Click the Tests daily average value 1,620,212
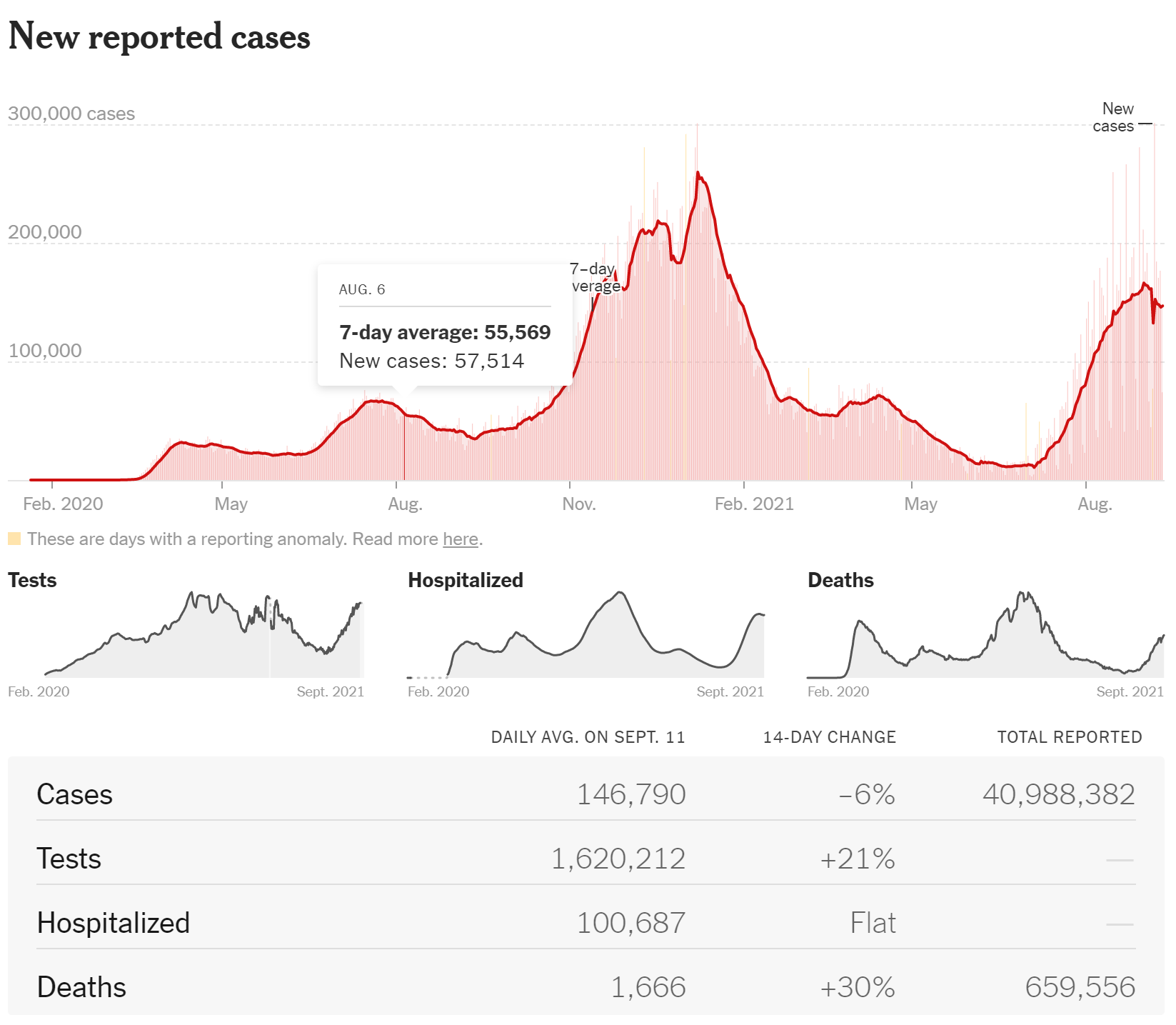 point(618,859)
